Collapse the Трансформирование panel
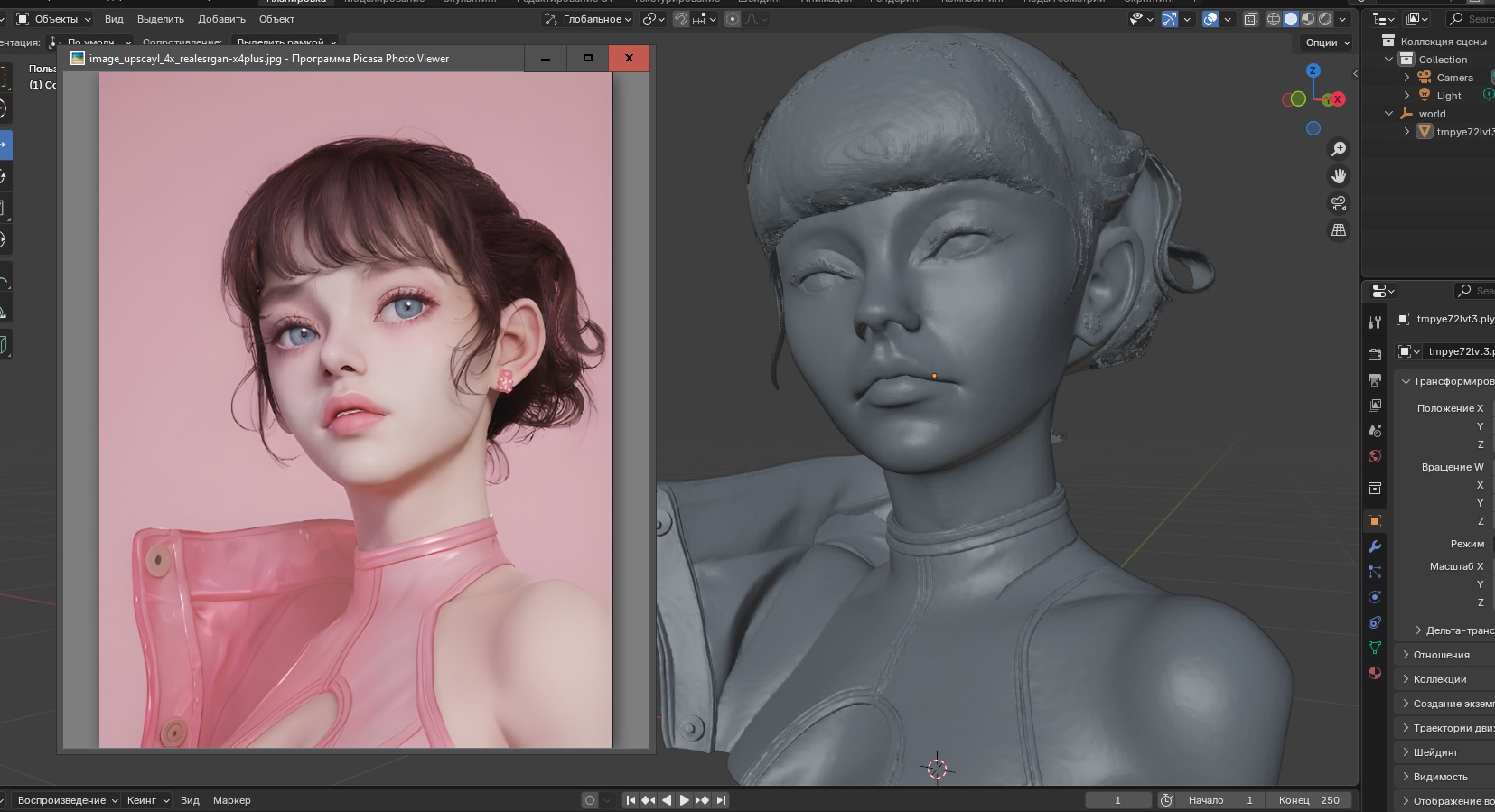This screenshot has height=812, width=1495. coord(1445,381)
